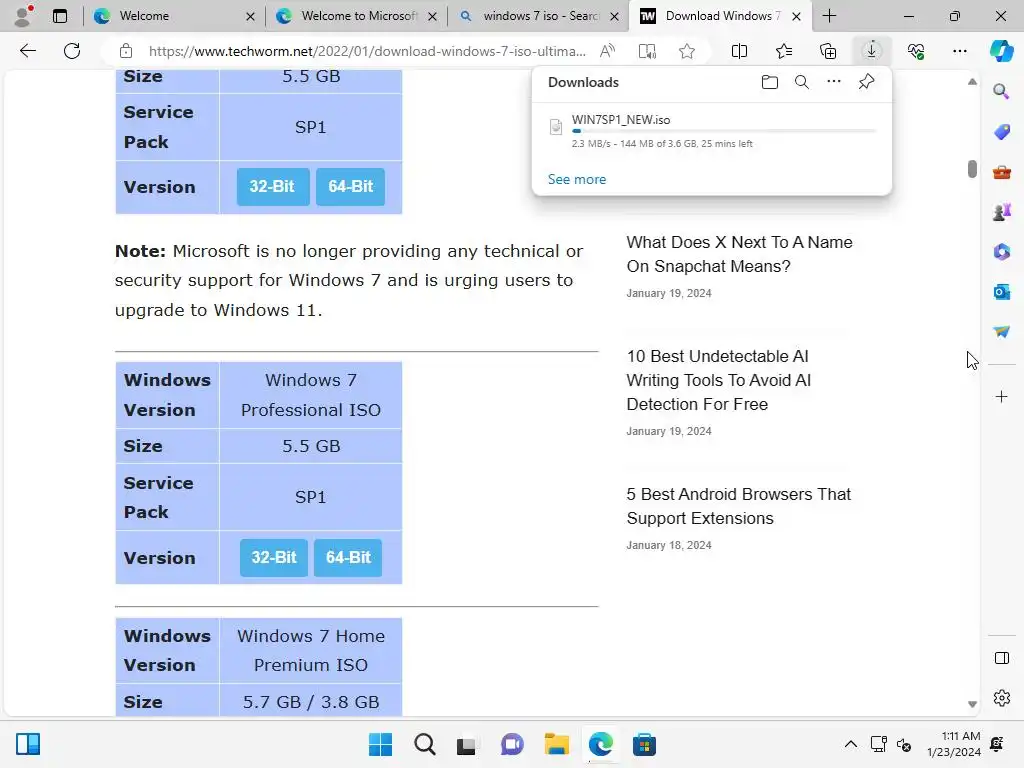Open the clock showing 1:11 AM

pos(953,744)
